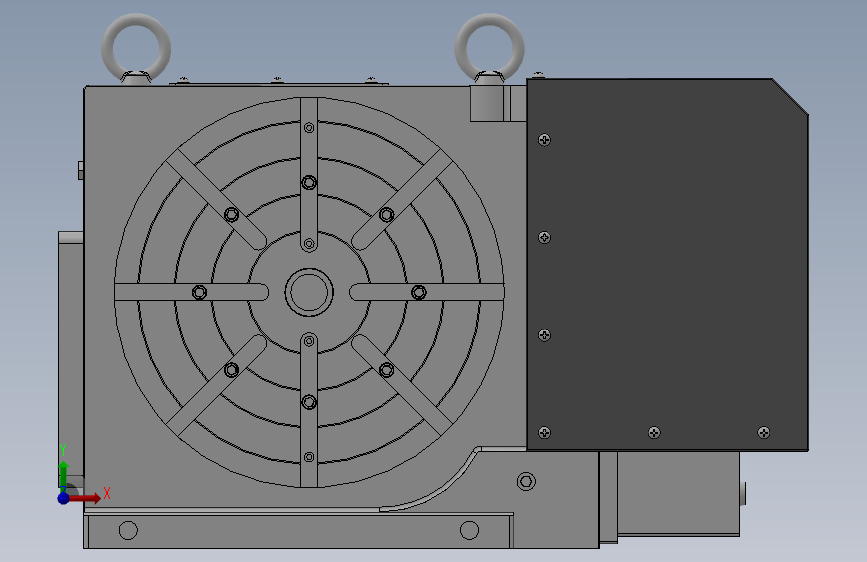Image resolution: width=867 pixels, height=562 pixels.
Task: Select bolt in the upper-right diagonal T-slot
Action: tap(387, 214)
